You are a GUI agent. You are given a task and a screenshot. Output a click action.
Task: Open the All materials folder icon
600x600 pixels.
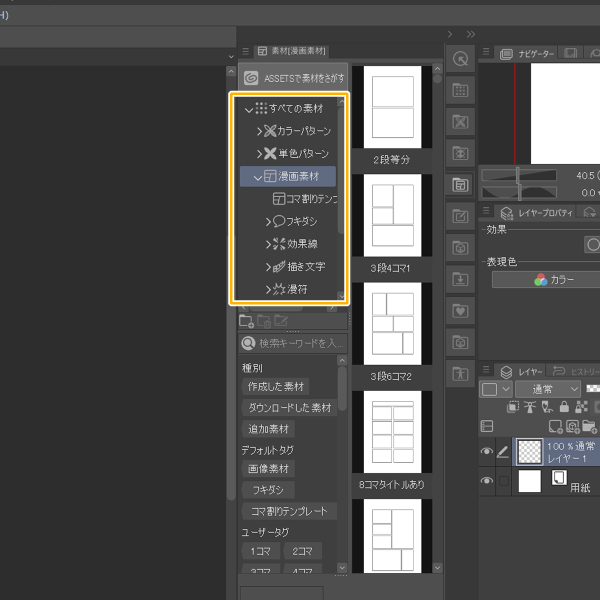click(460, 90)
